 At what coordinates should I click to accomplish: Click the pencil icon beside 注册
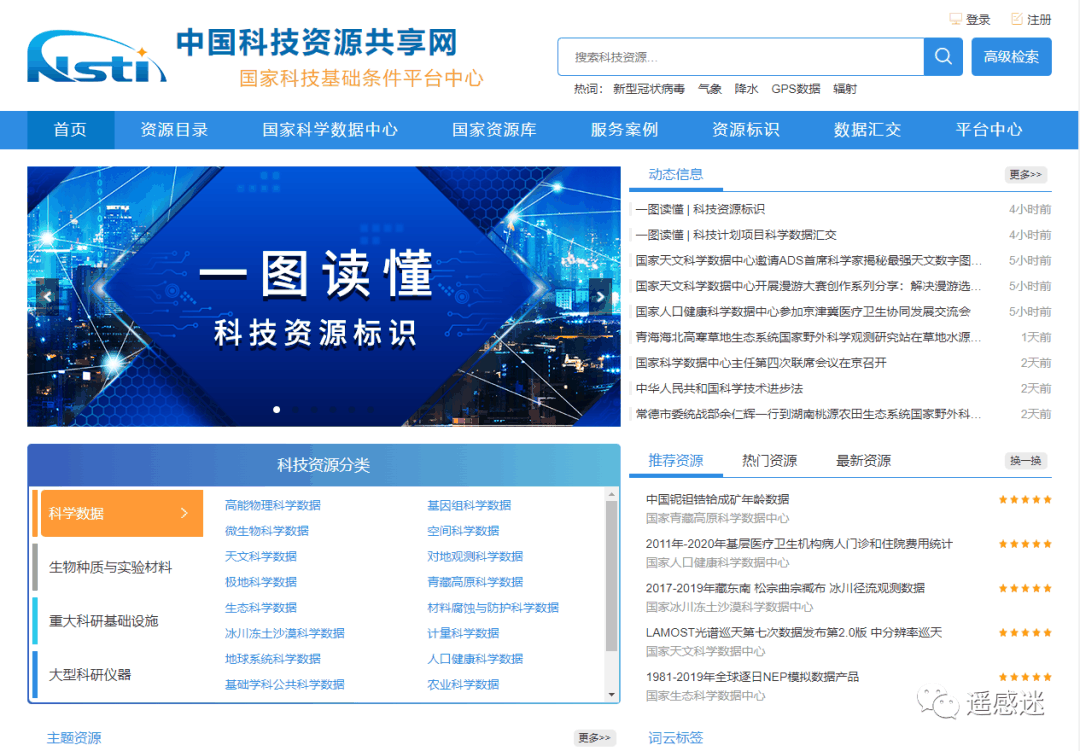pos(1017,18)
